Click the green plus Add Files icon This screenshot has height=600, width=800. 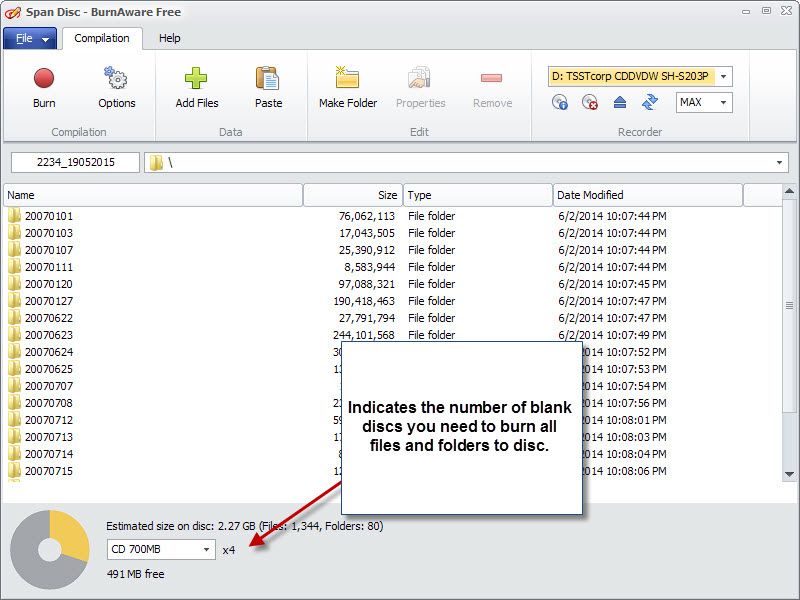tap(196, 78)
